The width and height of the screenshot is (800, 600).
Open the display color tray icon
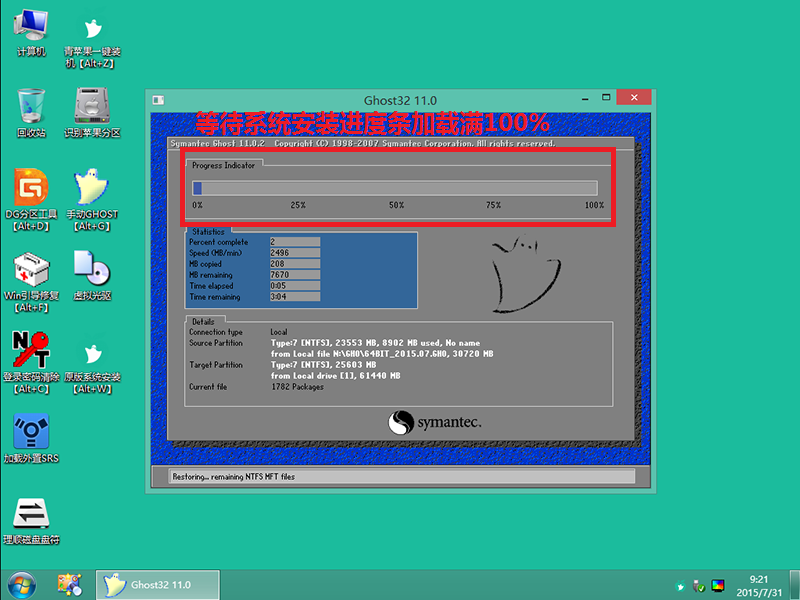coord(717,587)
